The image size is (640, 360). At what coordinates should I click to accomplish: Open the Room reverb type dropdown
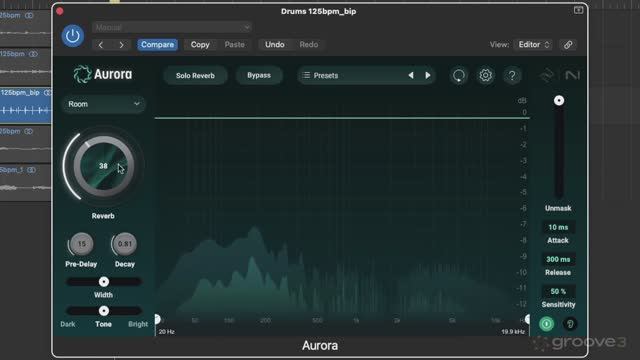tap(103, 104)
